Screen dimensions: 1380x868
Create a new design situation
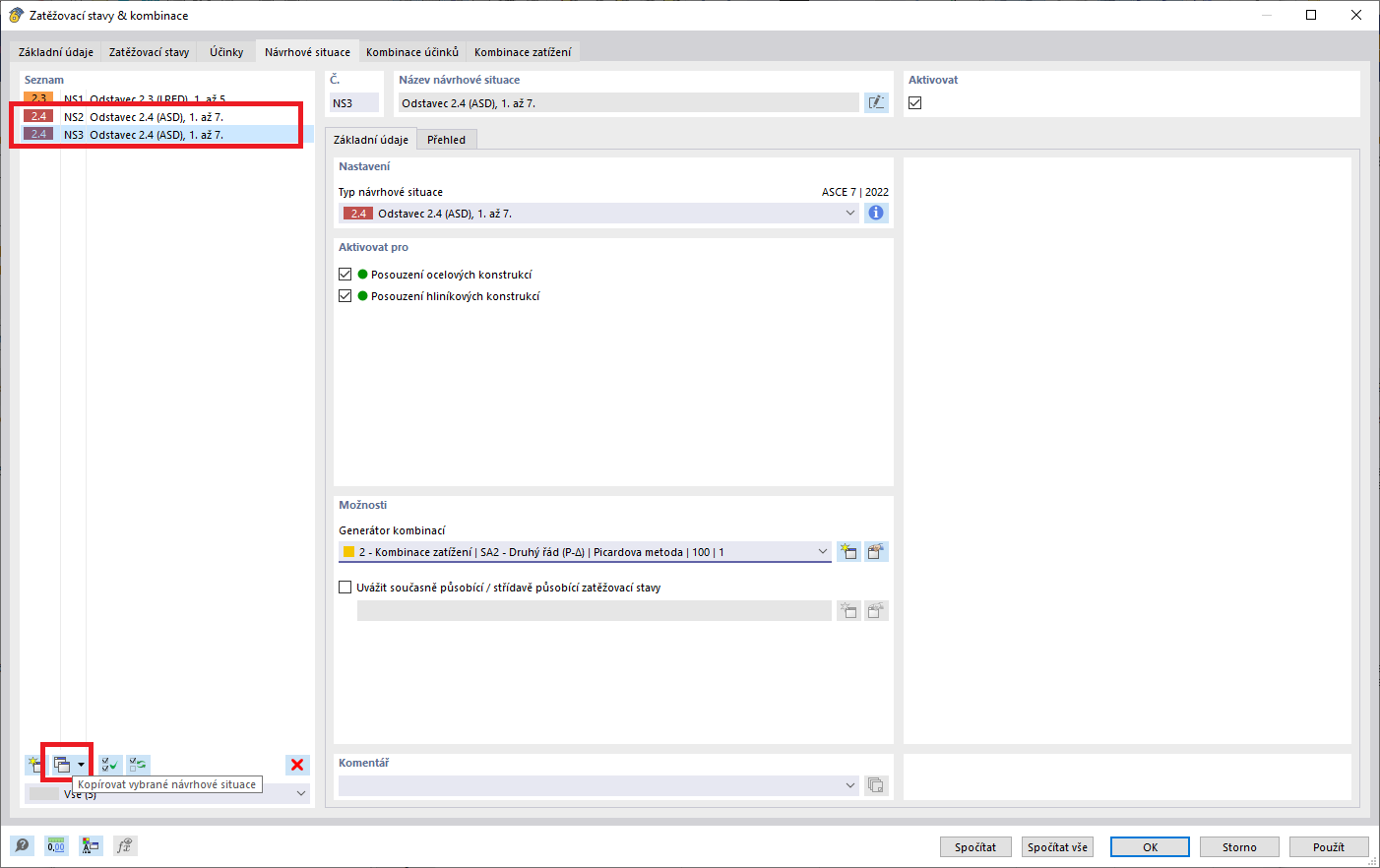coord(35,765)
